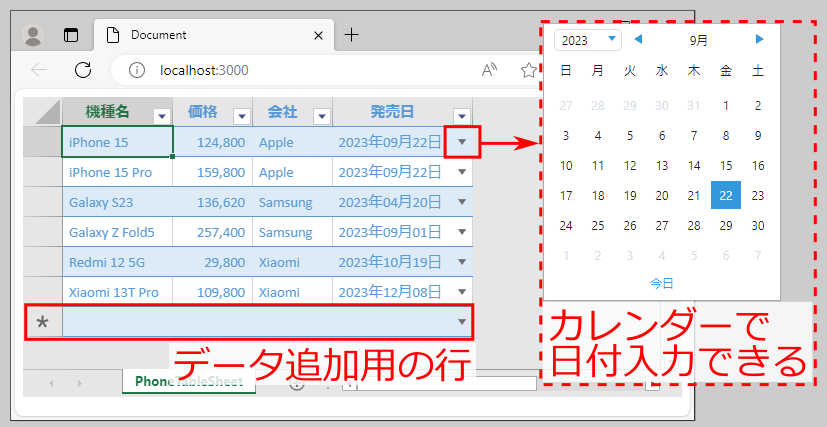Select the 124,800 price cell
This screenshot has width=827, height=427.
pyautogui.click(x=213, y=142)
